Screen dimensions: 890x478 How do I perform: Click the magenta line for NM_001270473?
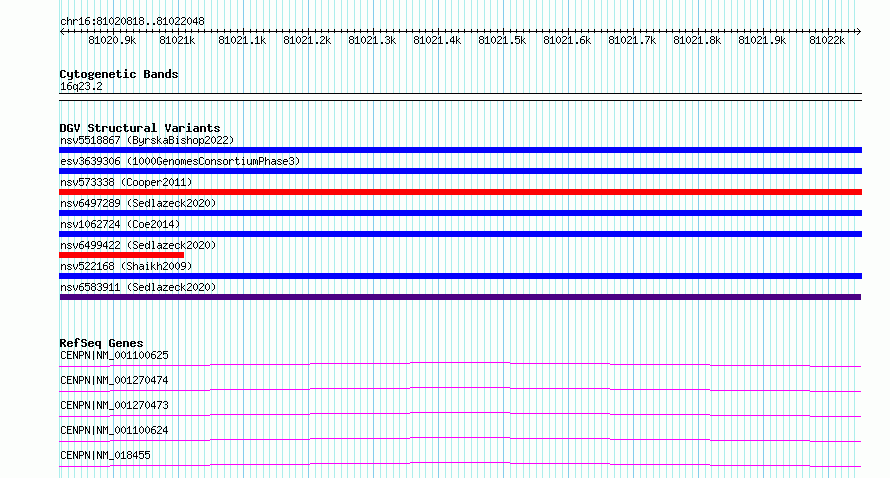coord(460,414)
